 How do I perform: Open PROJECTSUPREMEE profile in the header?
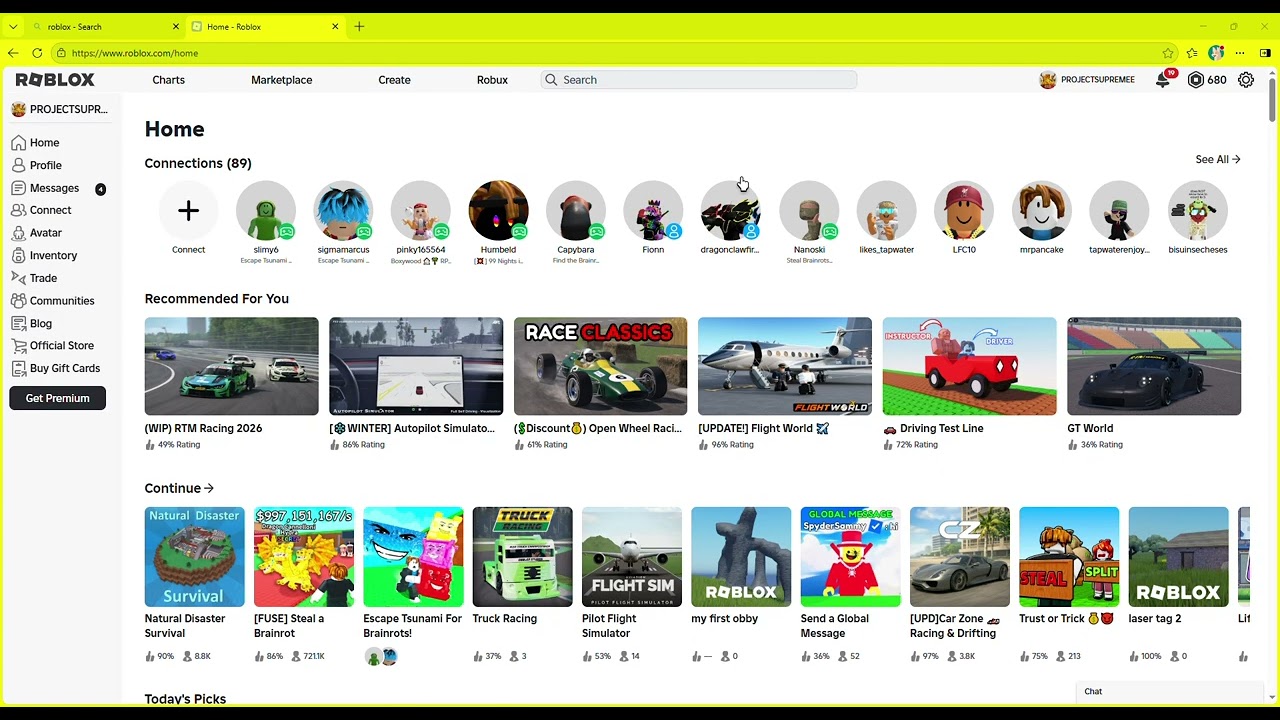[x=1087, y=80]
